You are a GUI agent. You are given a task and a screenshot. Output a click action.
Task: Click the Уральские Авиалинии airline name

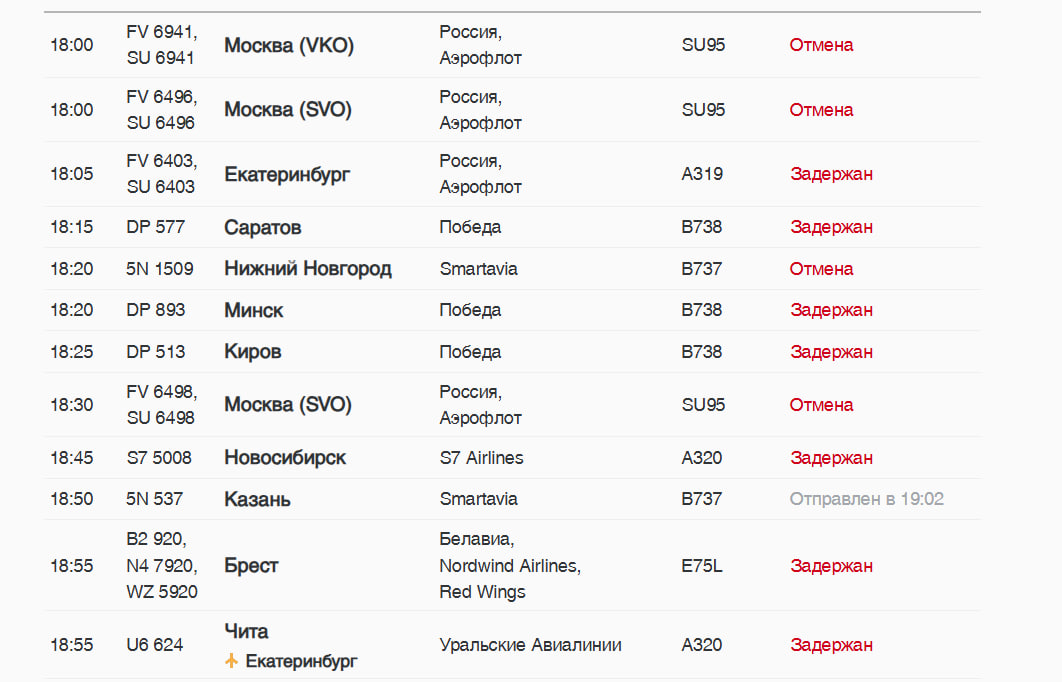click(531, 645)
